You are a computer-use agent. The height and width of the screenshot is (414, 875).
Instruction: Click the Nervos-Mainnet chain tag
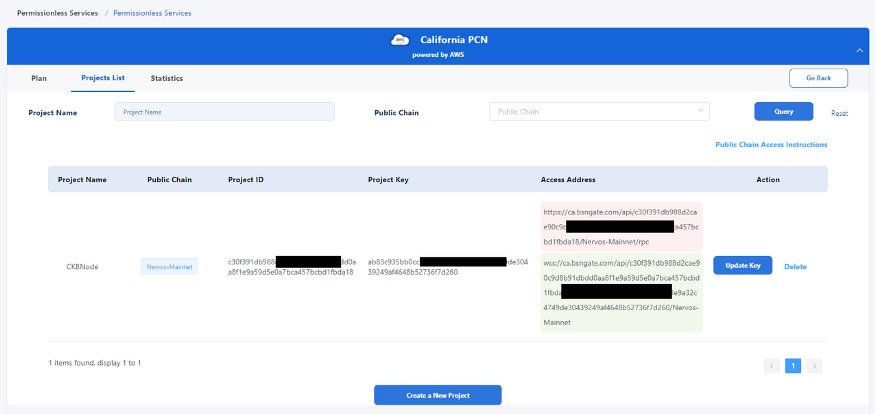169,267
